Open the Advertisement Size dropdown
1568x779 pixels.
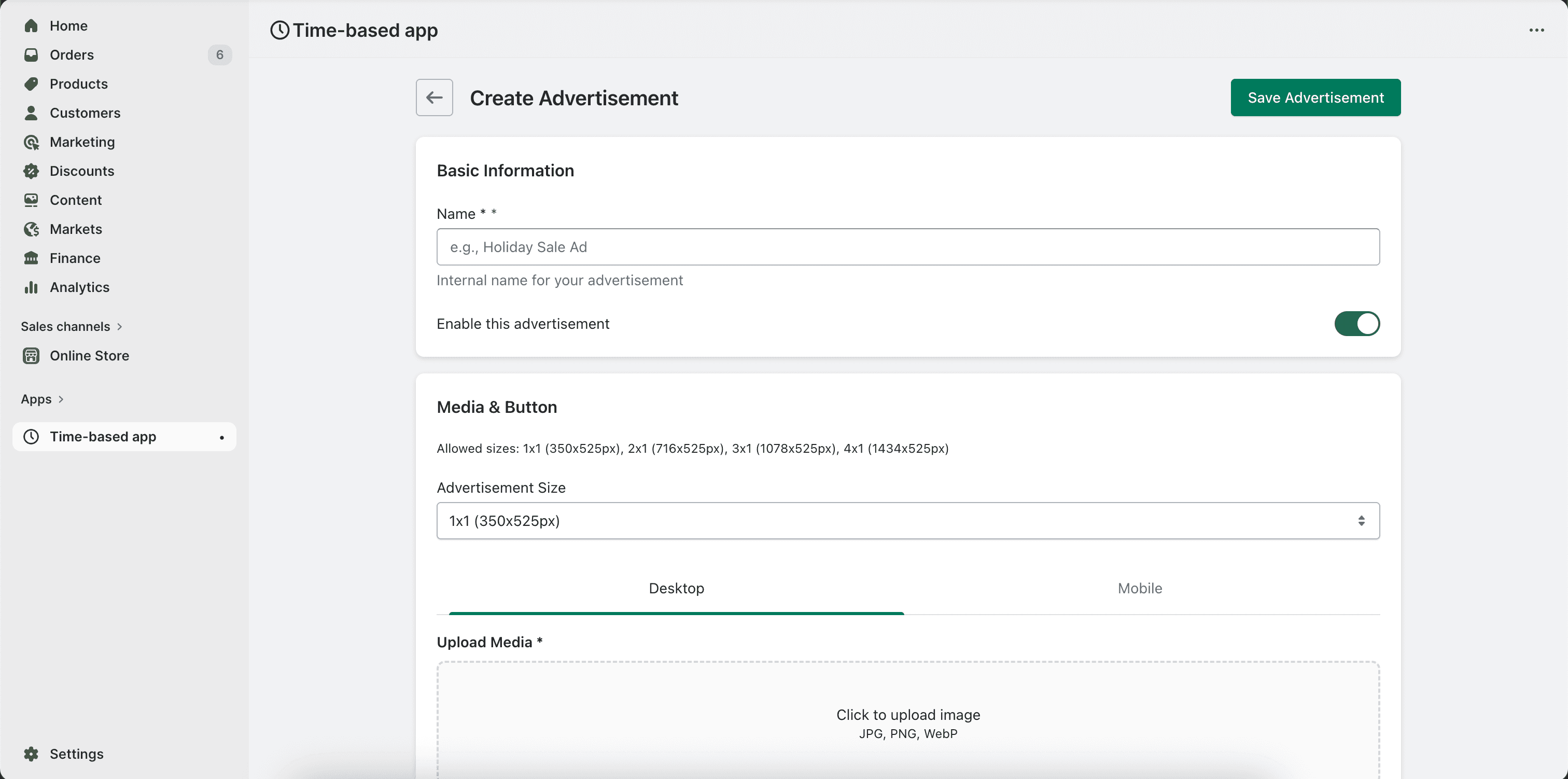907,521
